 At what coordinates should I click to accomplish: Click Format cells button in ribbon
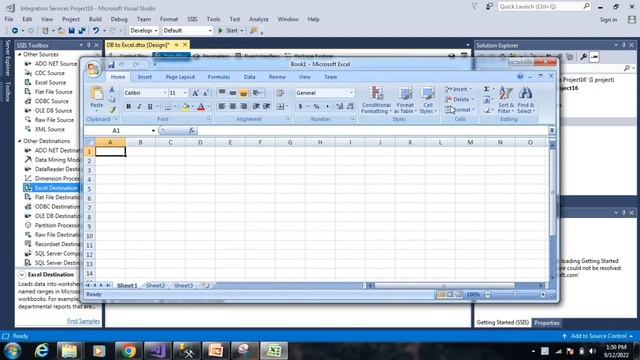[x=460, y=109]
